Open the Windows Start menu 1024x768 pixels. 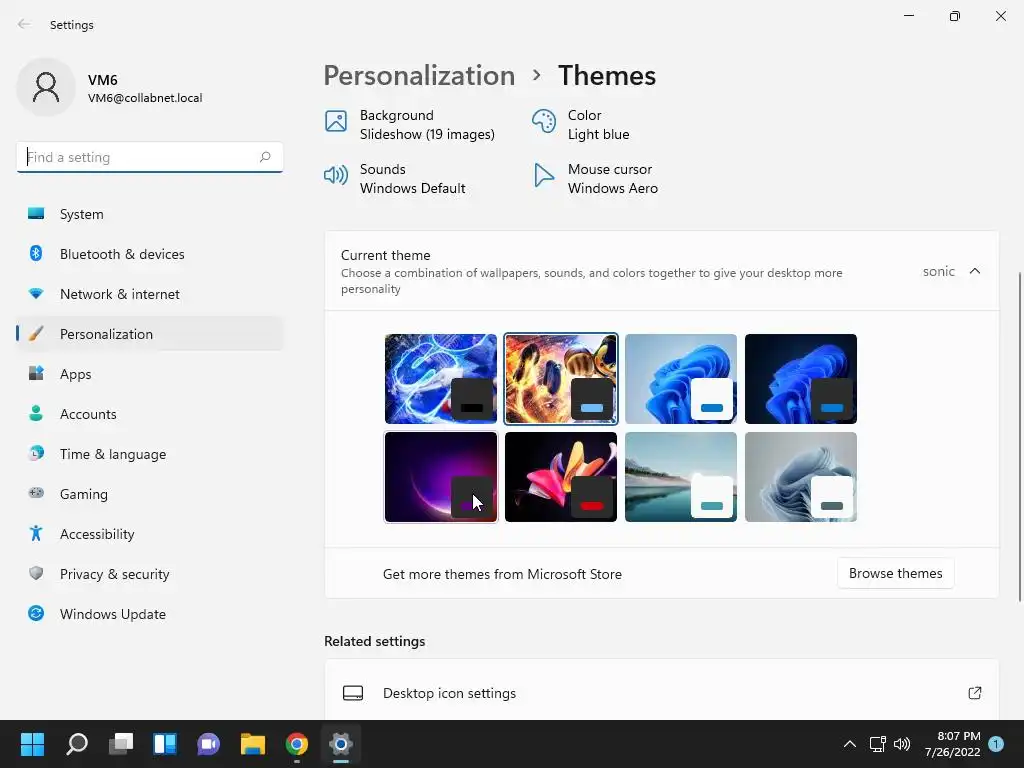(32, 744)
